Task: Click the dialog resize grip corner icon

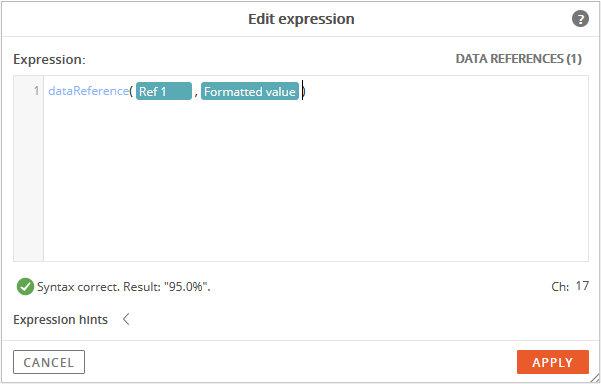Action: coord(595,378)
